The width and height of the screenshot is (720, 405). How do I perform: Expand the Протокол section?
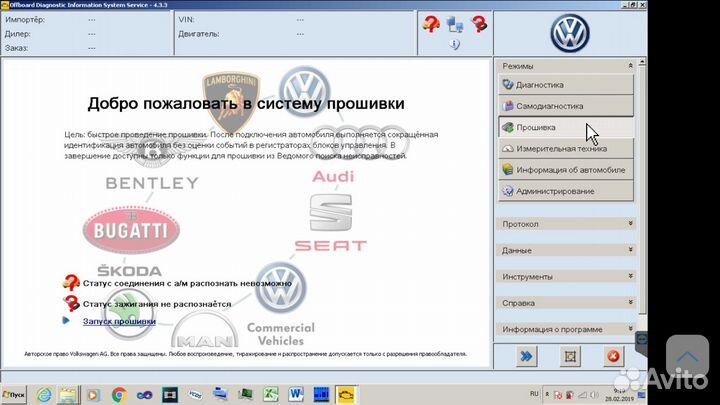tap(630, 224)
